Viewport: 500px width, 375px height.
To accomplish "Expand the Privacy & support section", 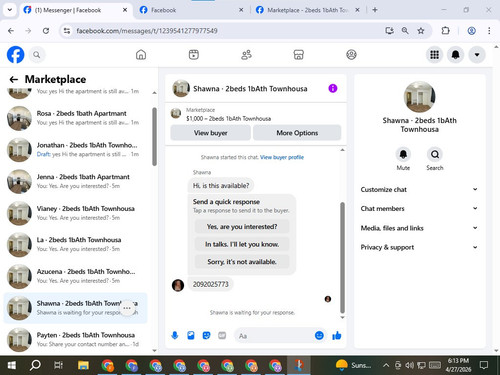I will (x=419, y=247).
